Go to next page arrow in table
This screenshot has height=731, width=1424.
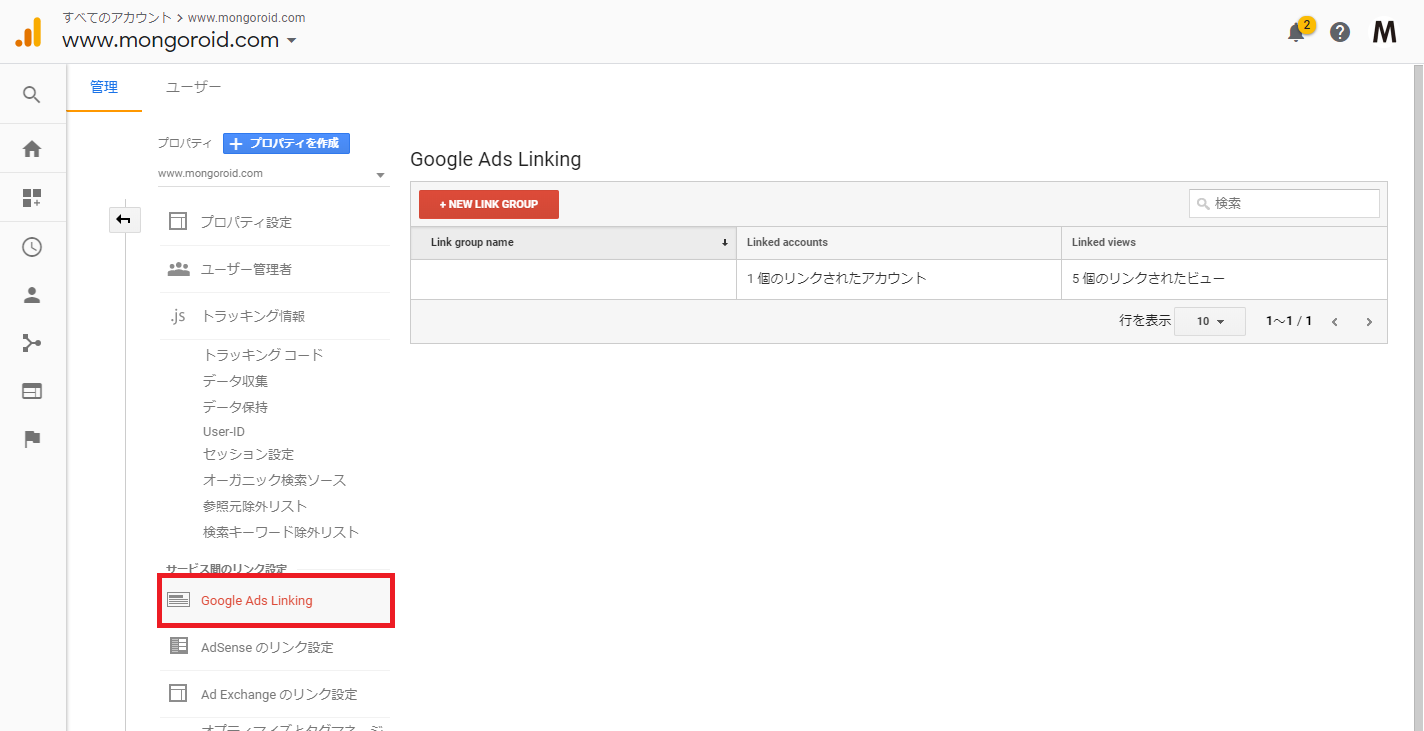[1369, 322]
